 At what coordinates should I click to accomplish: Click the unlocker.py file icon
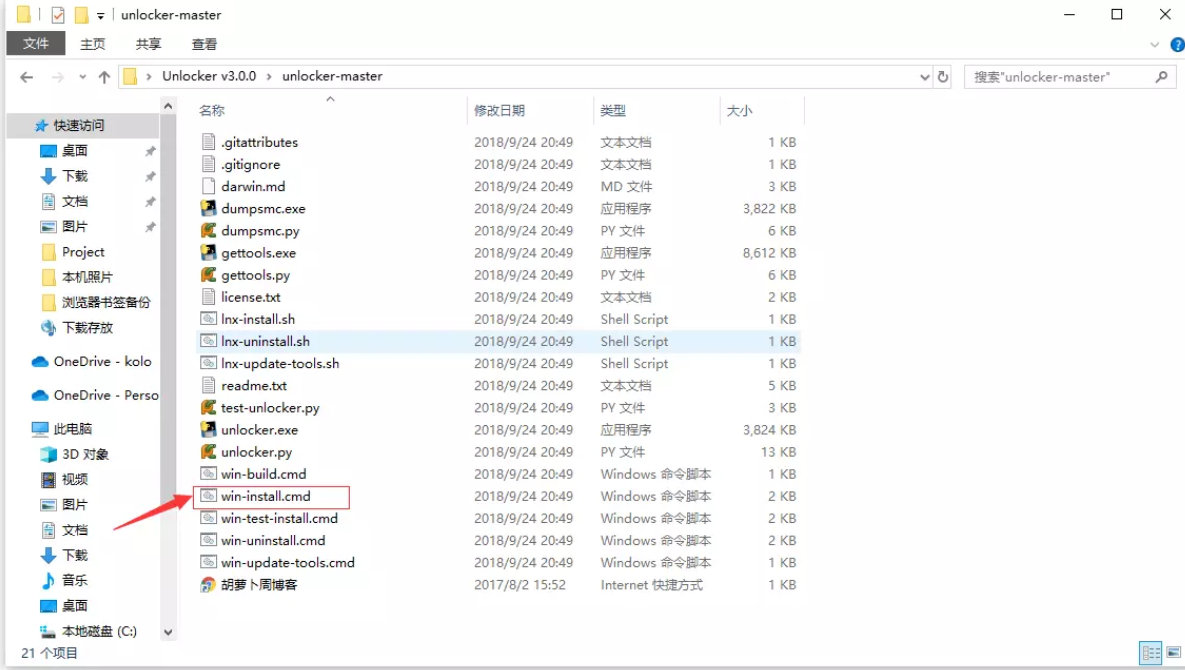(x=209, y=452)
